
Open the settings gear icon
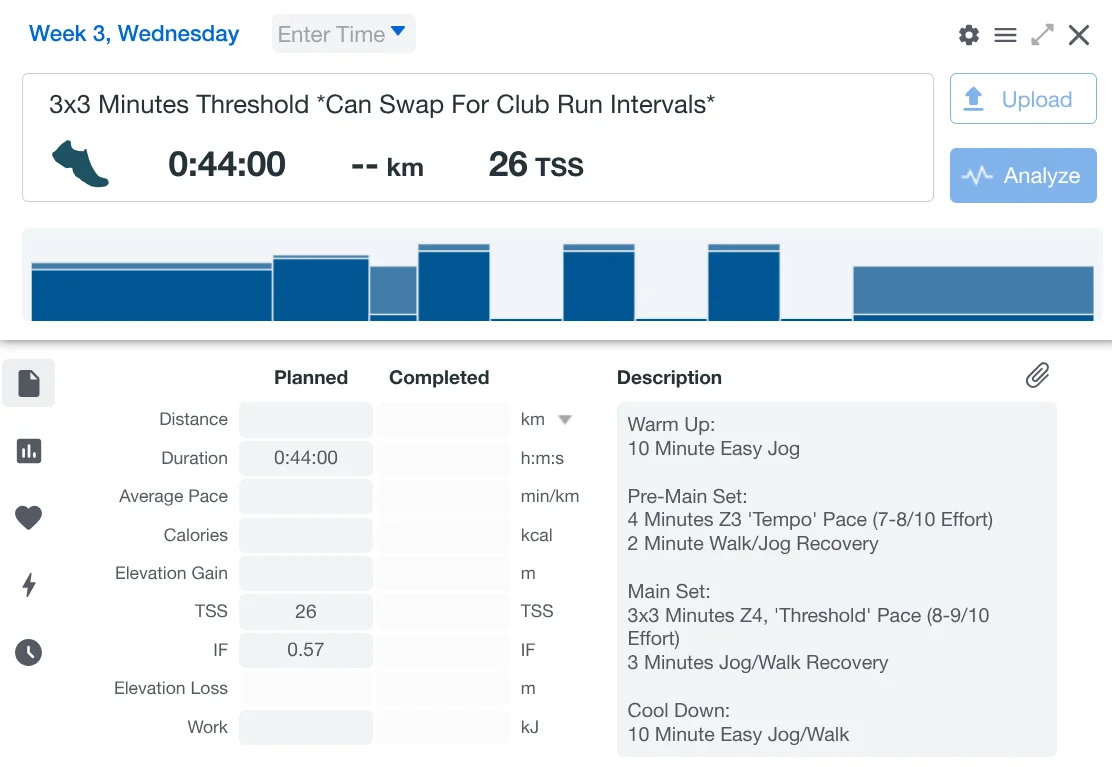(x=968, y=35)
